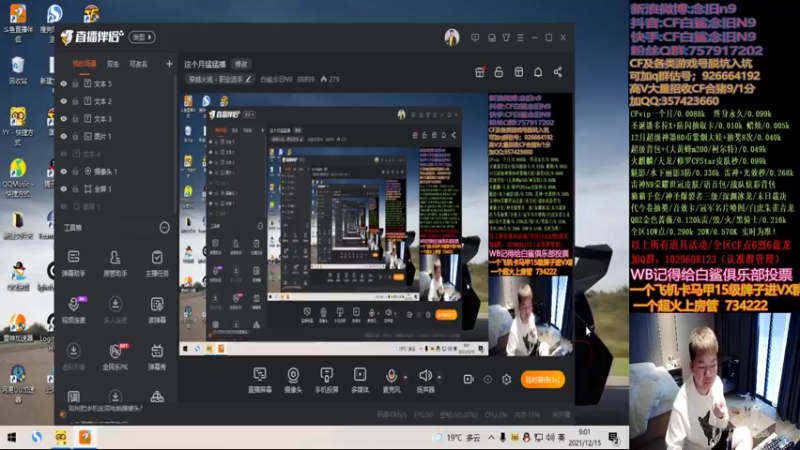Open the title bar funnel-shaped icon
This screenshot has height=450, width=800.
(x=506, y=38)
